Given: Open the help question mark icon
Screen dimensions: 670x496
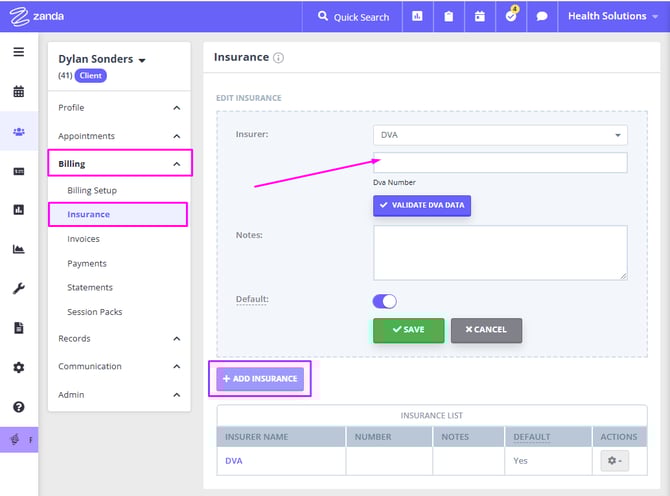Looking at the screenshot, I should click(x=18, y=407).
